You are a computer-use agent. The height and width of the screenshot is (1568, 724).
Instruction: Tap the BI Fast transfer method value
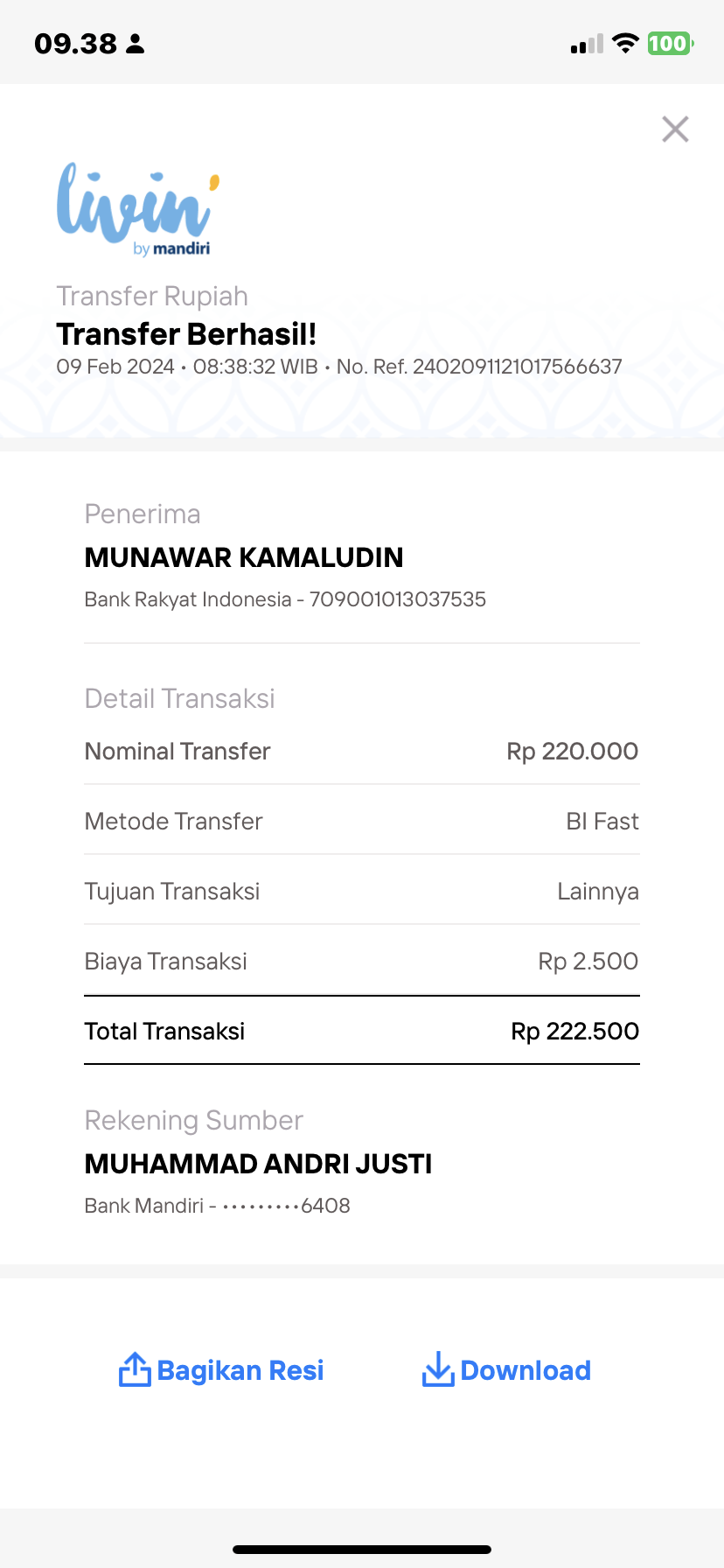(x=602, y=822)
